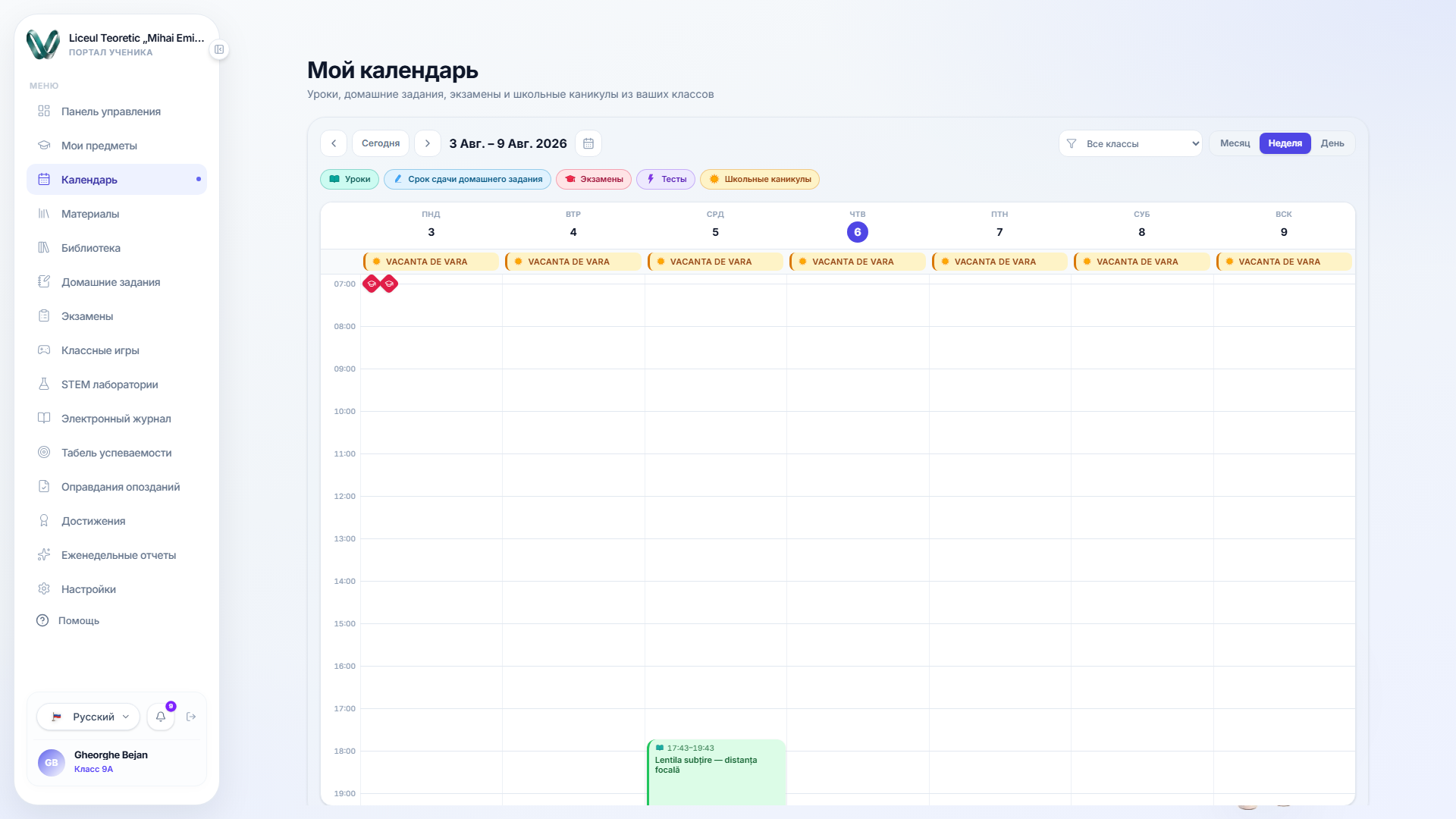
Task: Click the Экзамены clipboard icon
Action: (x=44, y=316)
